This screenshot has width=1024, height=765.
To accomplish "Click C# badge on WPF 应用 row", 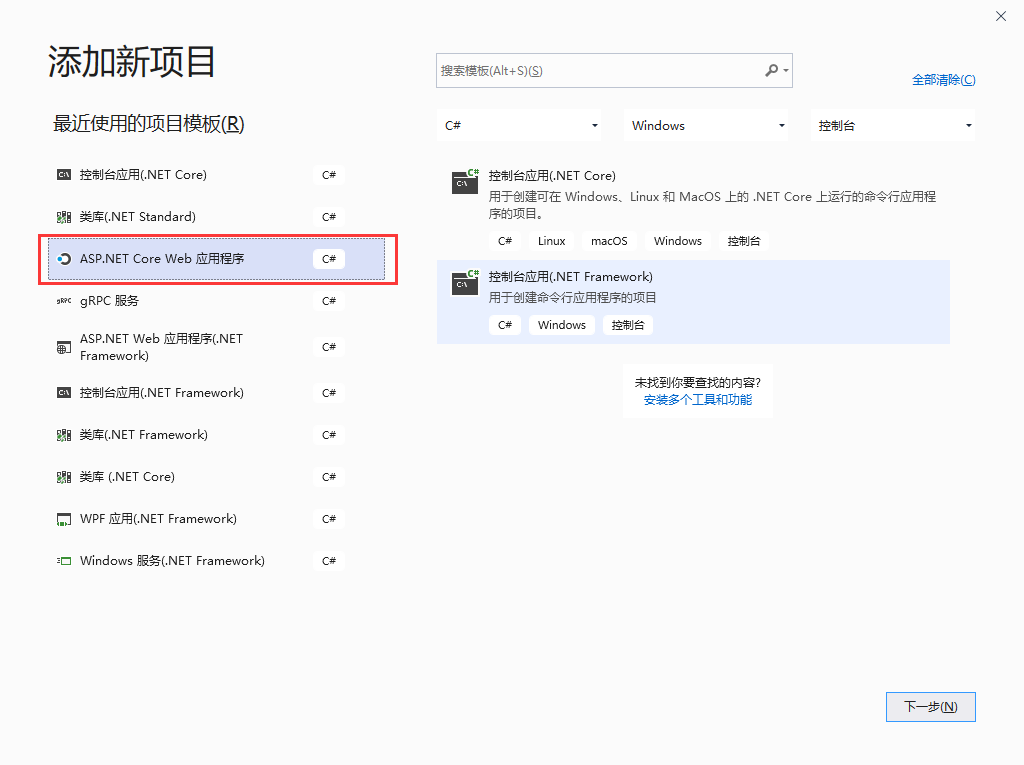I will (328, 519).
